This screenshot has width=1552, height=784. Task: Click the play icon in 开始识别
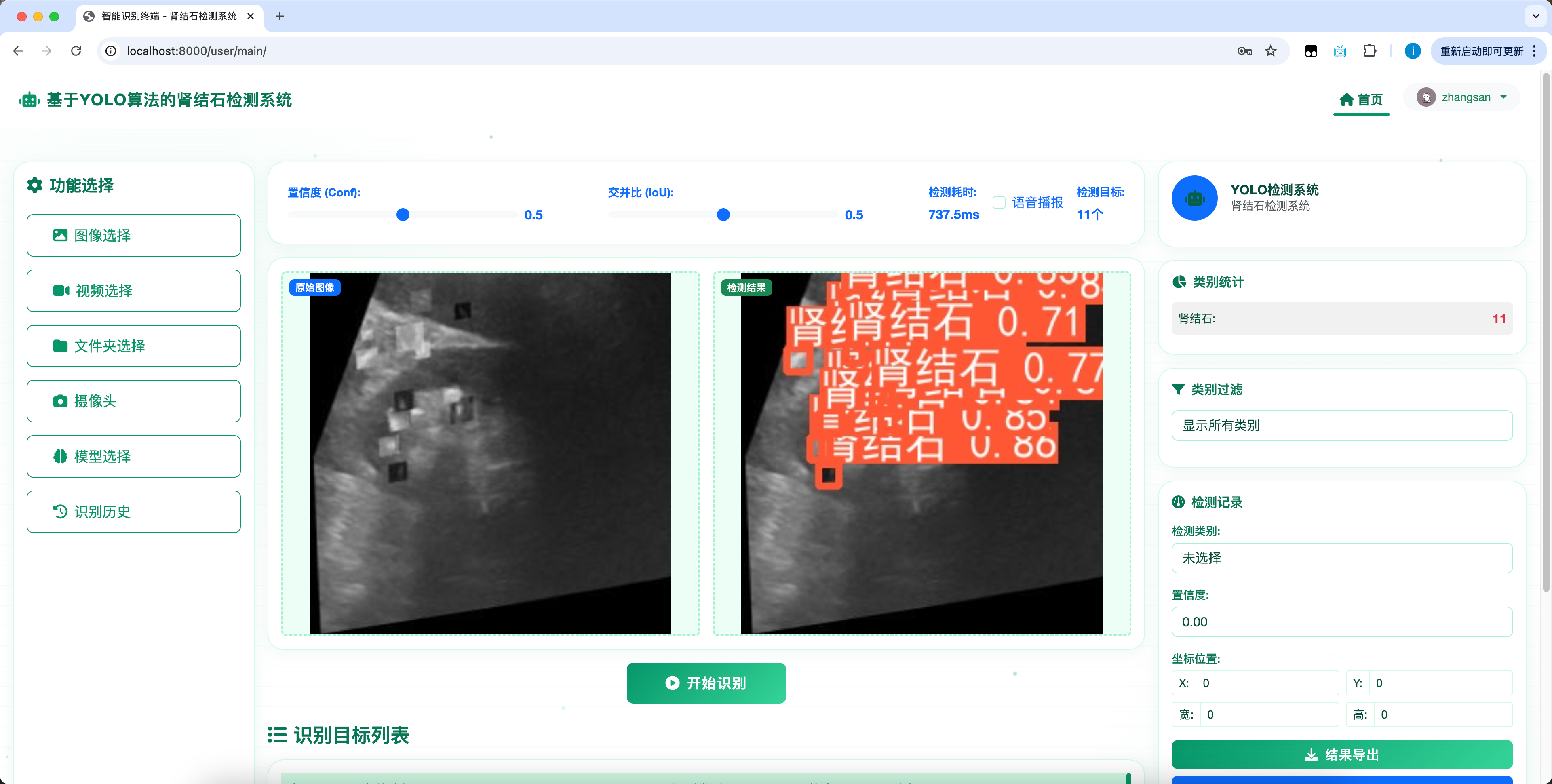coord(673,683)
